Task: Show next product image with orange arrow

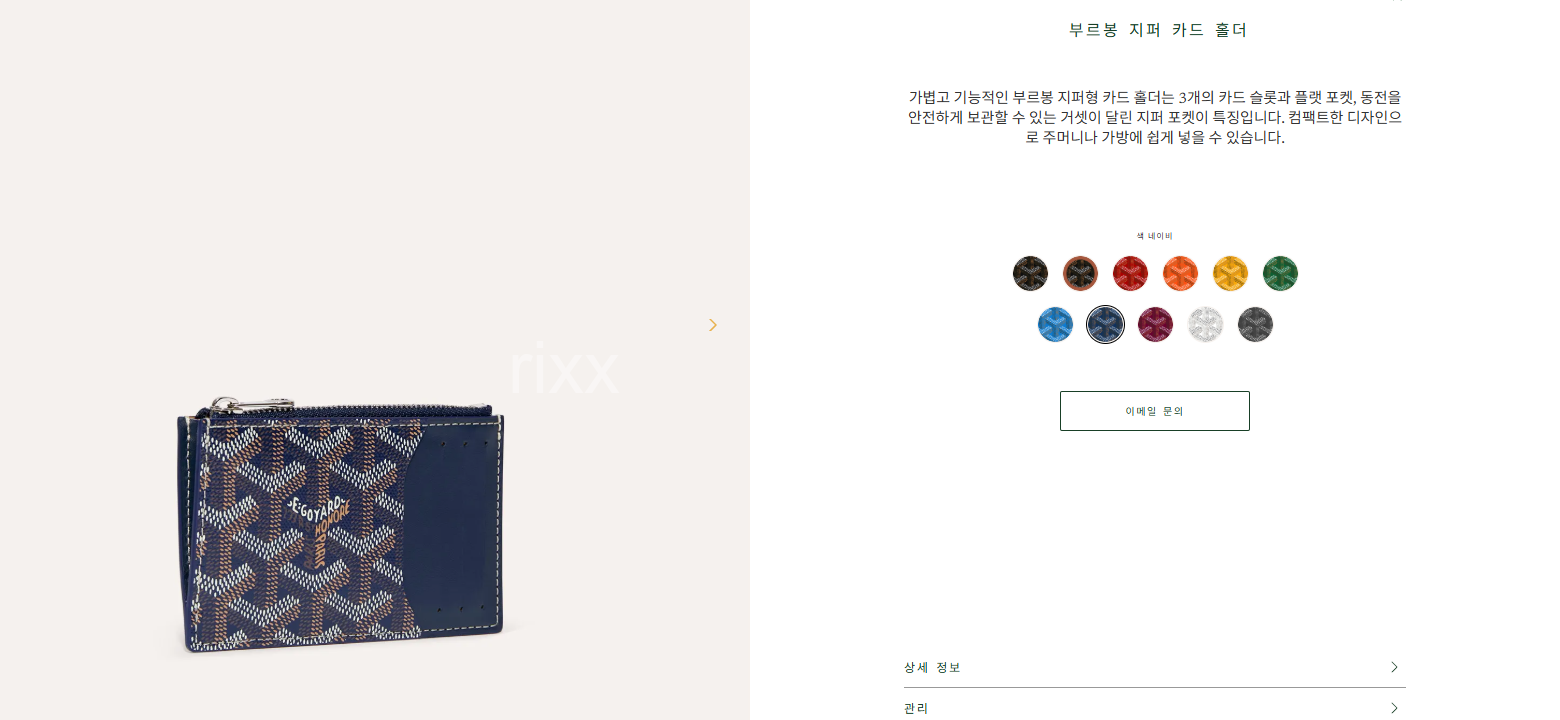Action: (x=713, y=325)
